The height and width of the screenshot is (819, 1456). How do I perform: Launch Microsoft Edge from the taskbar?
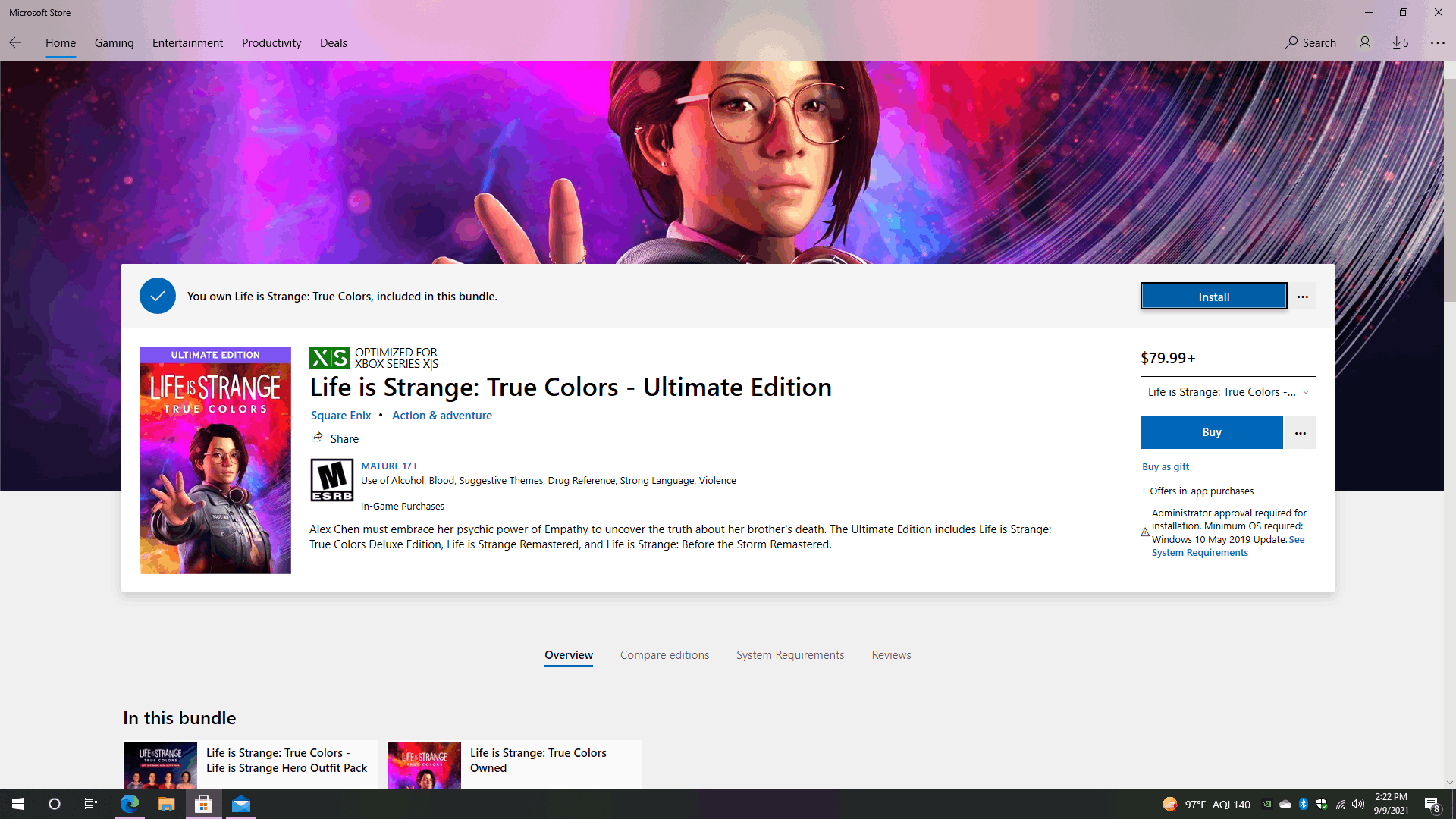tap(130, 804)
